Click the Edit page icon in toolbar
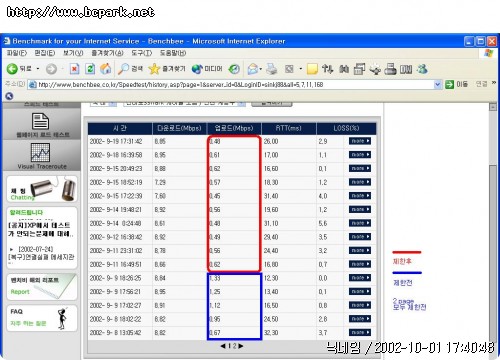Viewport: 500px width, 360px height. (289, 69)
